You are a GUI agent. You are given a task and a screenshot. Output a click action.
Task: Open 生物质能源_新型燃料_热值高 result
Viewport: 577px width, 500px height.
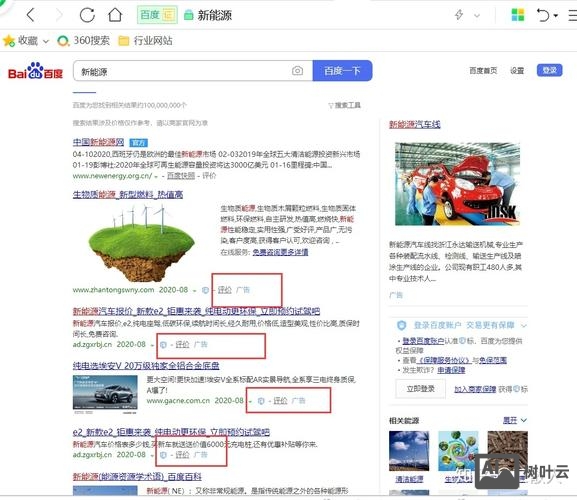click(x=128, y=195)
